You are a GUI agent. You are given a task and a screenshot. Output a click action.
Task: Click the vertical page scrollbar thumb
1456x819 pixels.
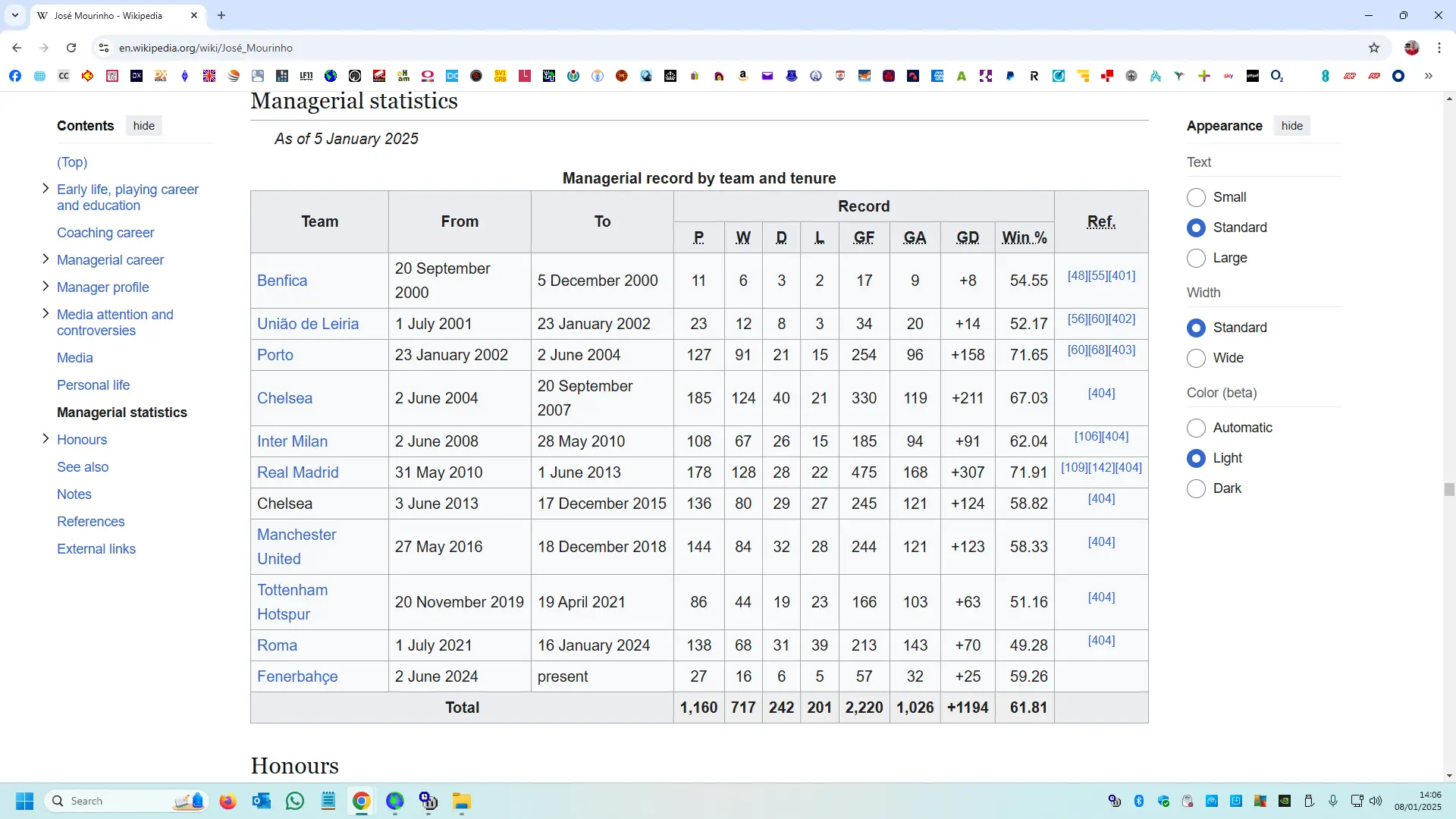[1449, 490]
